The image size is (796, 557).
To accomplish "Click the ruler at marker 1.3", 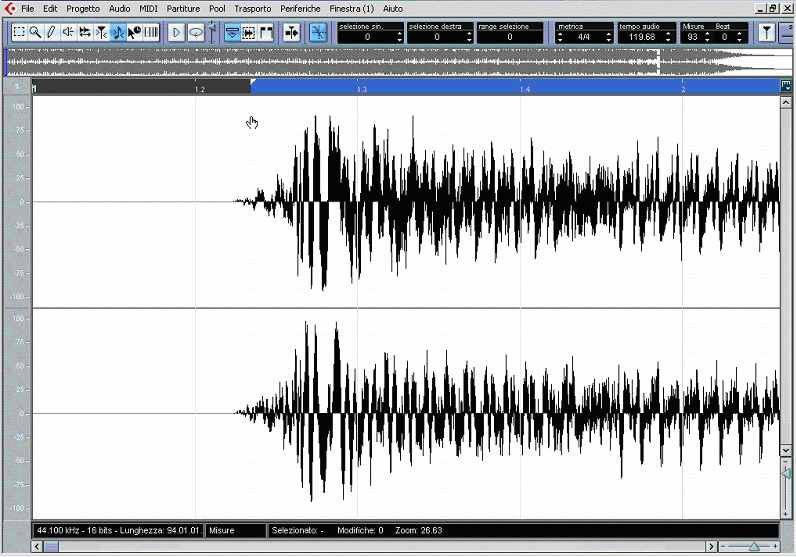I will coord(361,89).
